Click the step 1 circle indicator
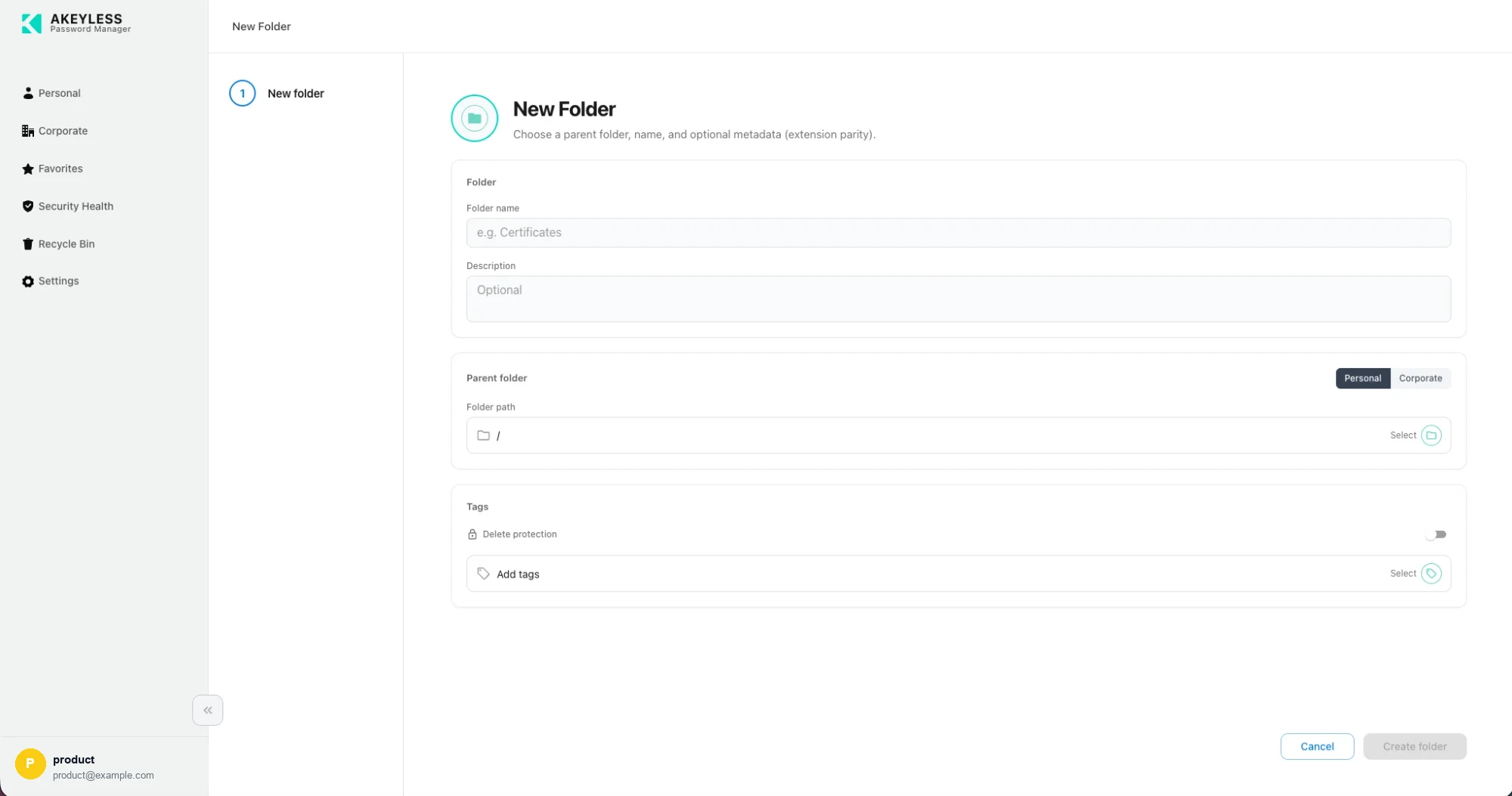Viewport: 1512px width, 796px height. click(x=243, y=94)
